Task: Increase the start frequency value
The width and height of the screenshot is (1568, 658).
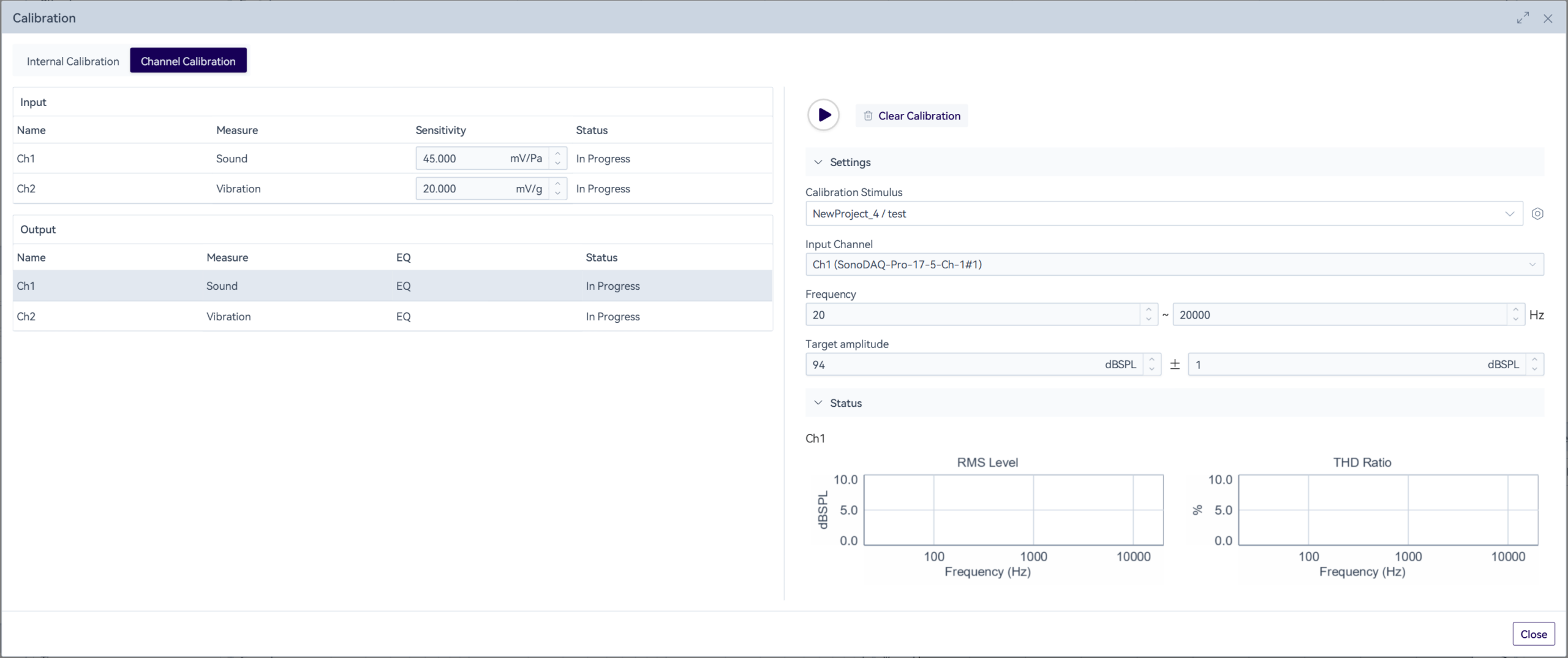Action: [1148, 309]
